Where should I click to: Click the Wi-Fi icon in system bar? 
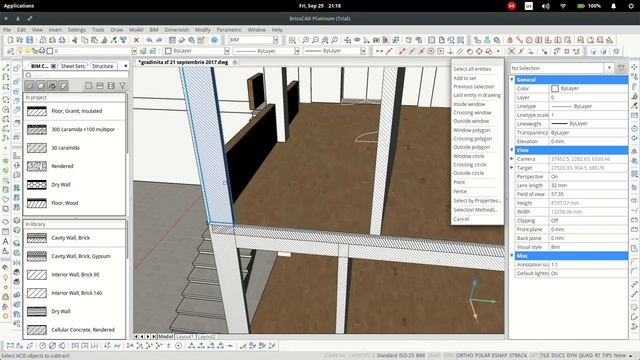tap(563, 6)
